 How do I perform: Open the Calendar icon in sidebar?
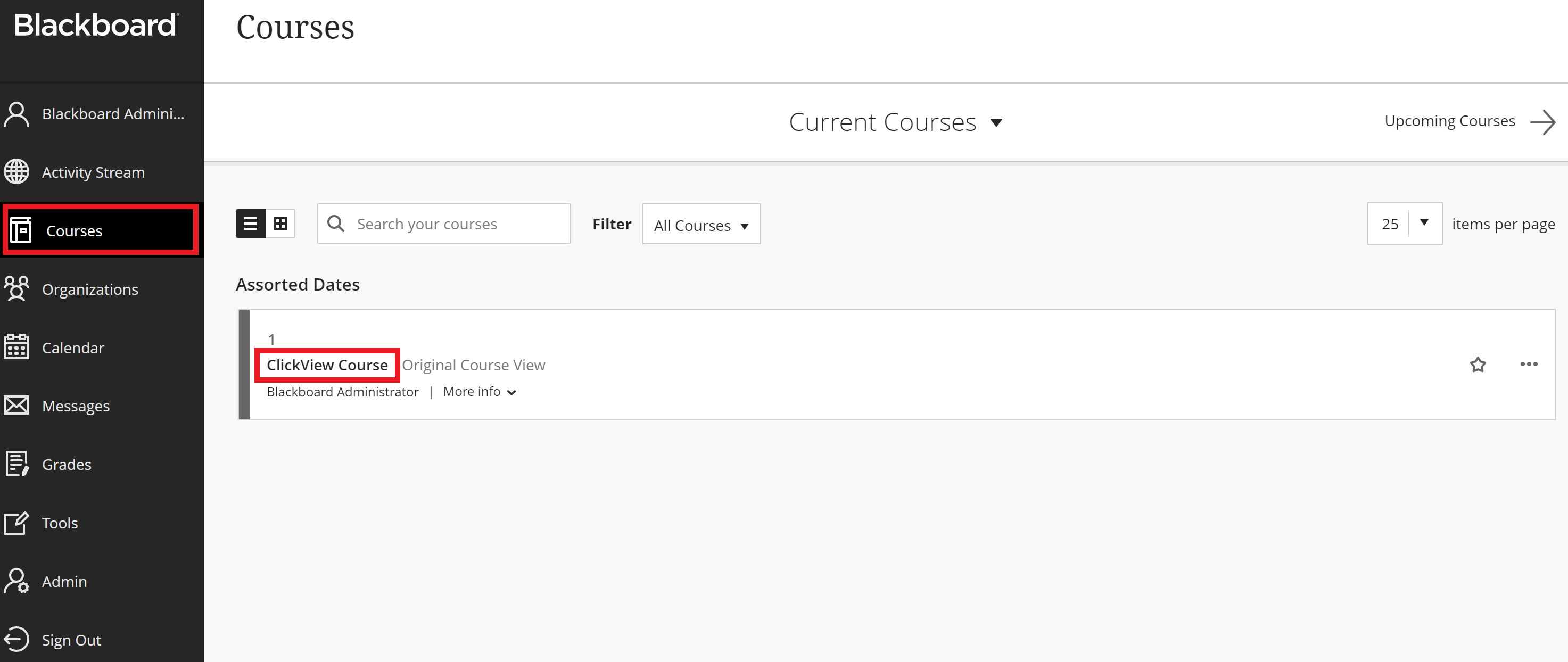16,347
